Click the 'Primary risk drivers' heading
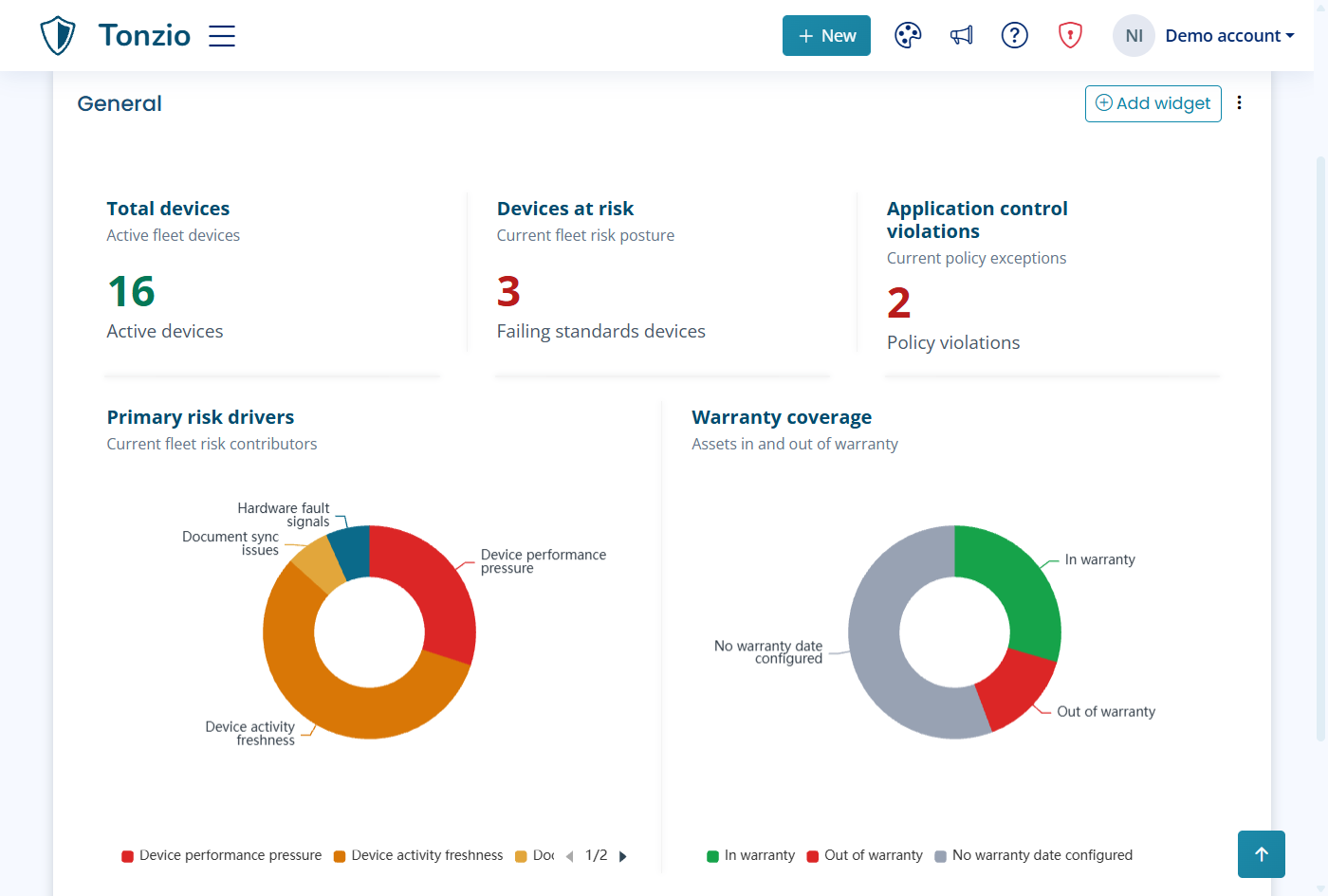 [x=200, y=417]
